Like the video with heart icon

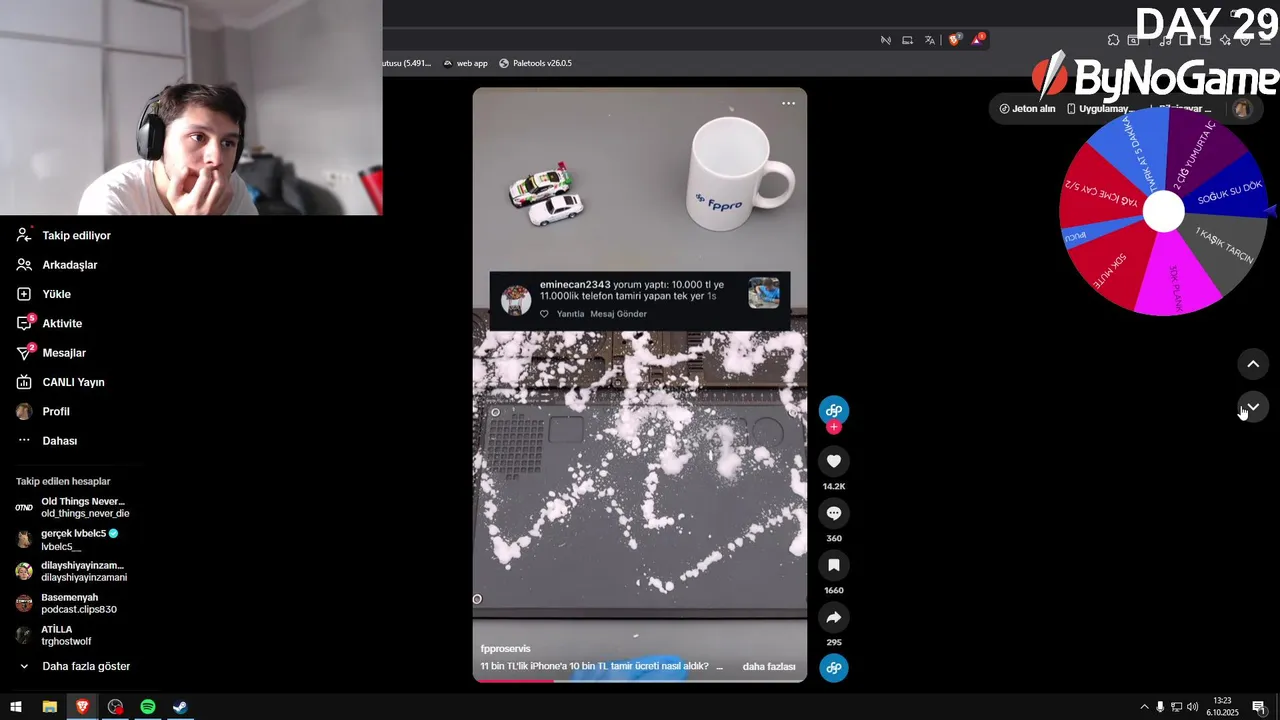click(x=834, y=461)
